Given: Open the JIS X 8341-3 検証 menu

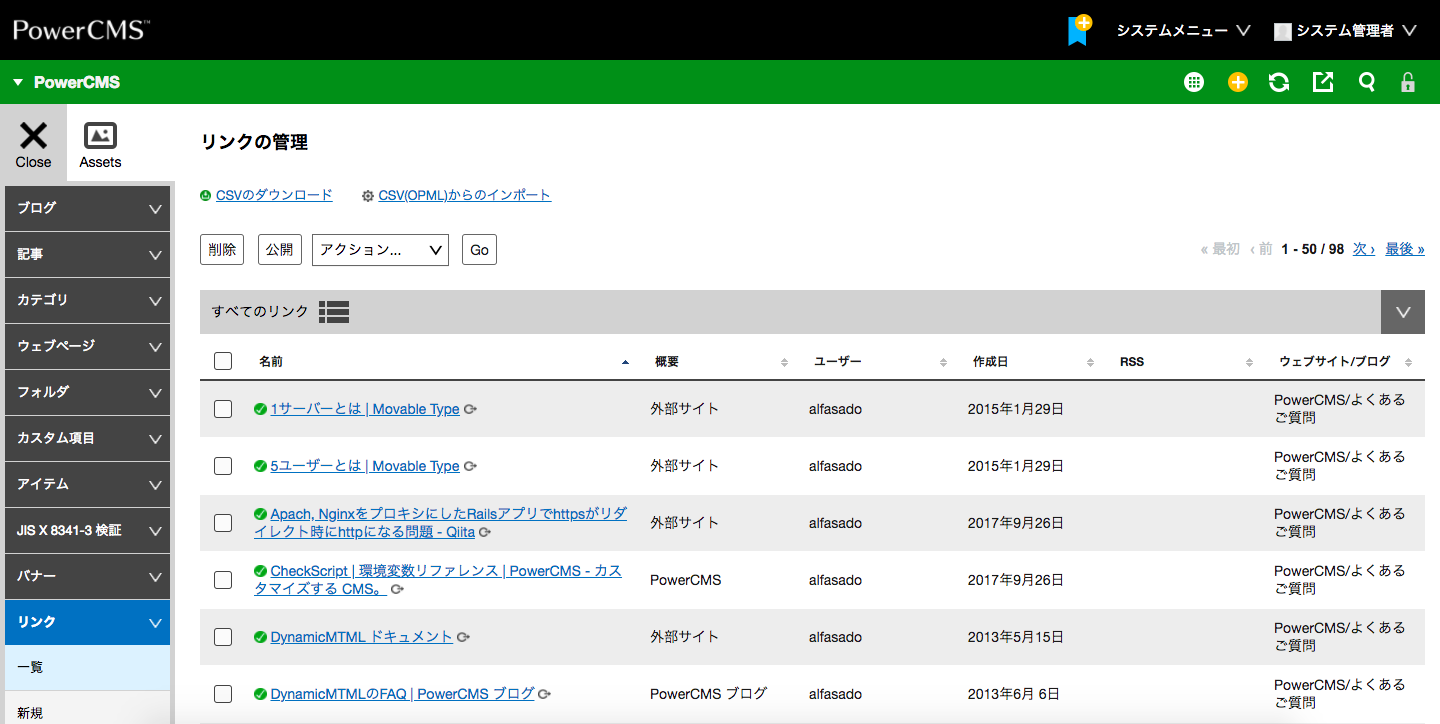Looking at the screenshot, I should (x=87, y=530).
